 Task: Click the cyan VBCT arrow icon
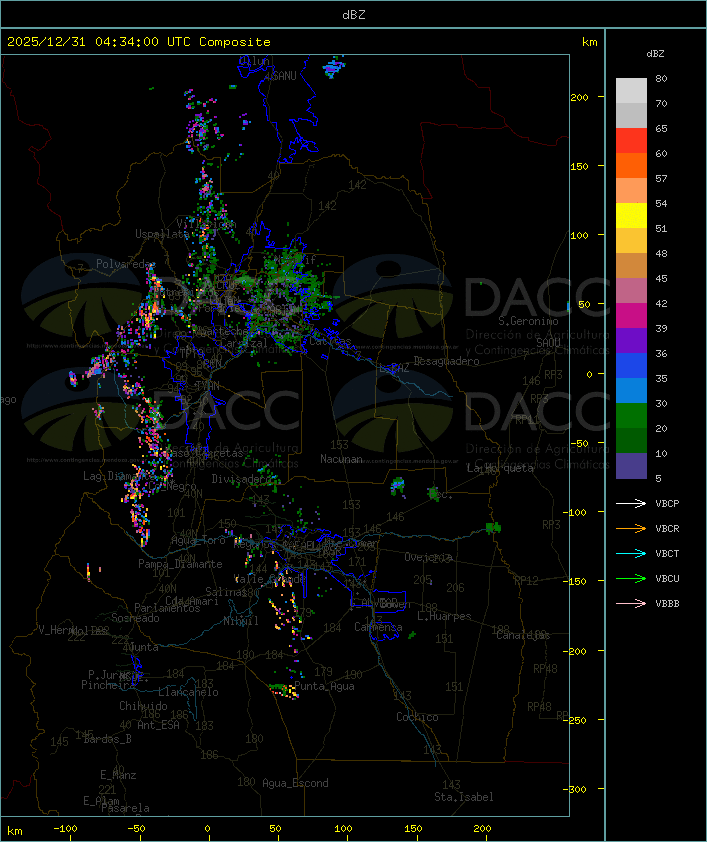(631, 553)
